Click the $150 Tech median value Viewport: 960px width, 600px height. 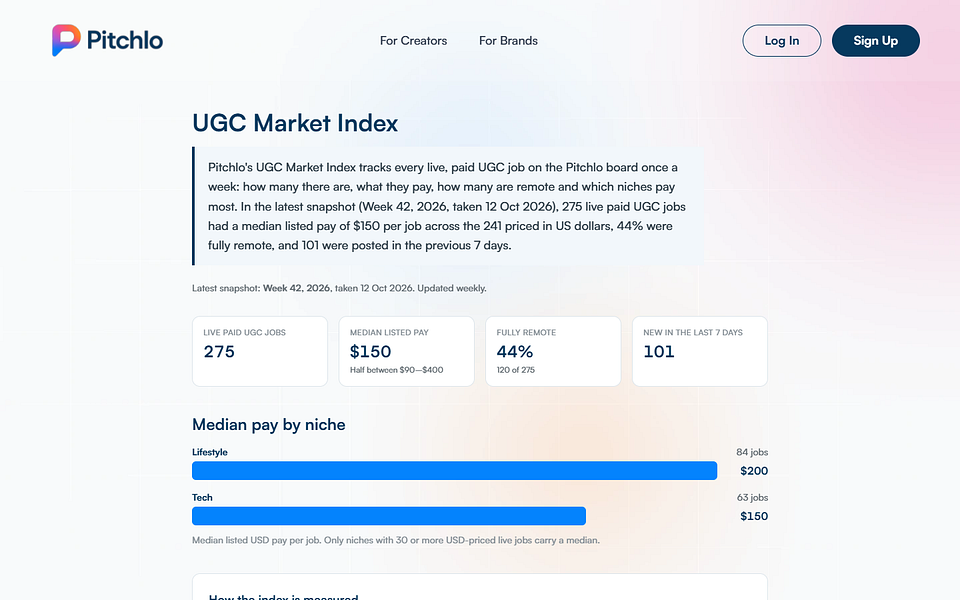pyautogui.click(x=754, y=516)
